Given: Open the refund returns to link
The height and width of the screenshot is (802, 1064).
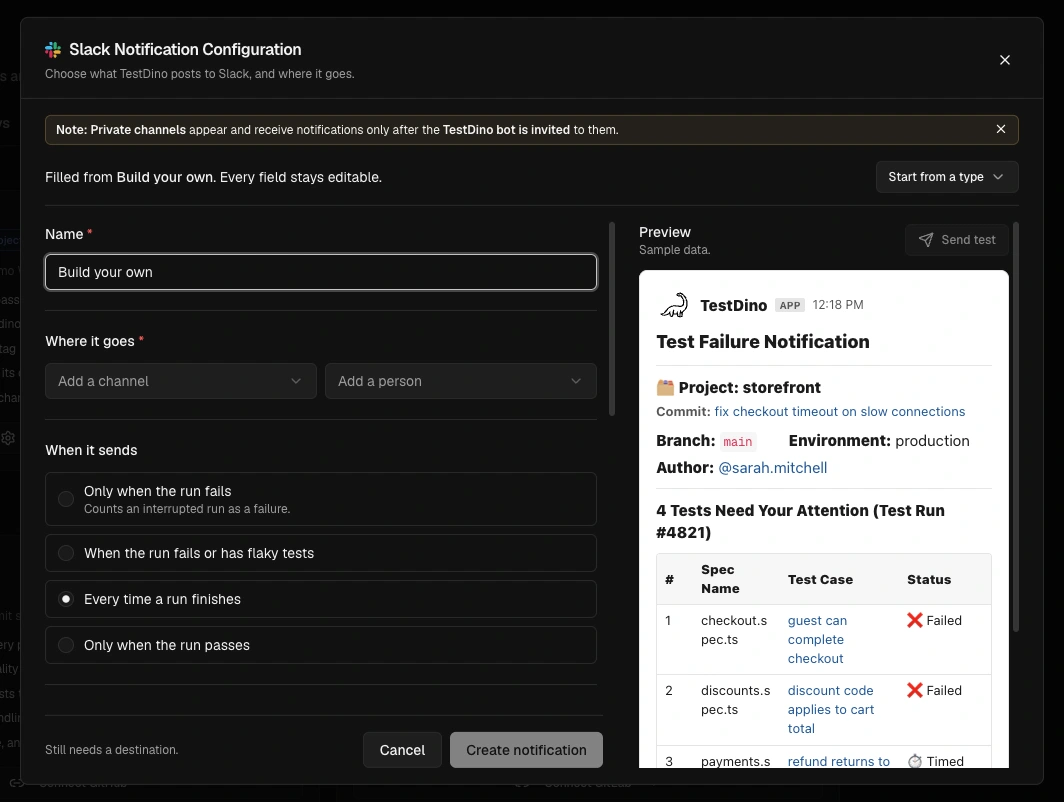Looking at the screenshot, I should point(839,761).
